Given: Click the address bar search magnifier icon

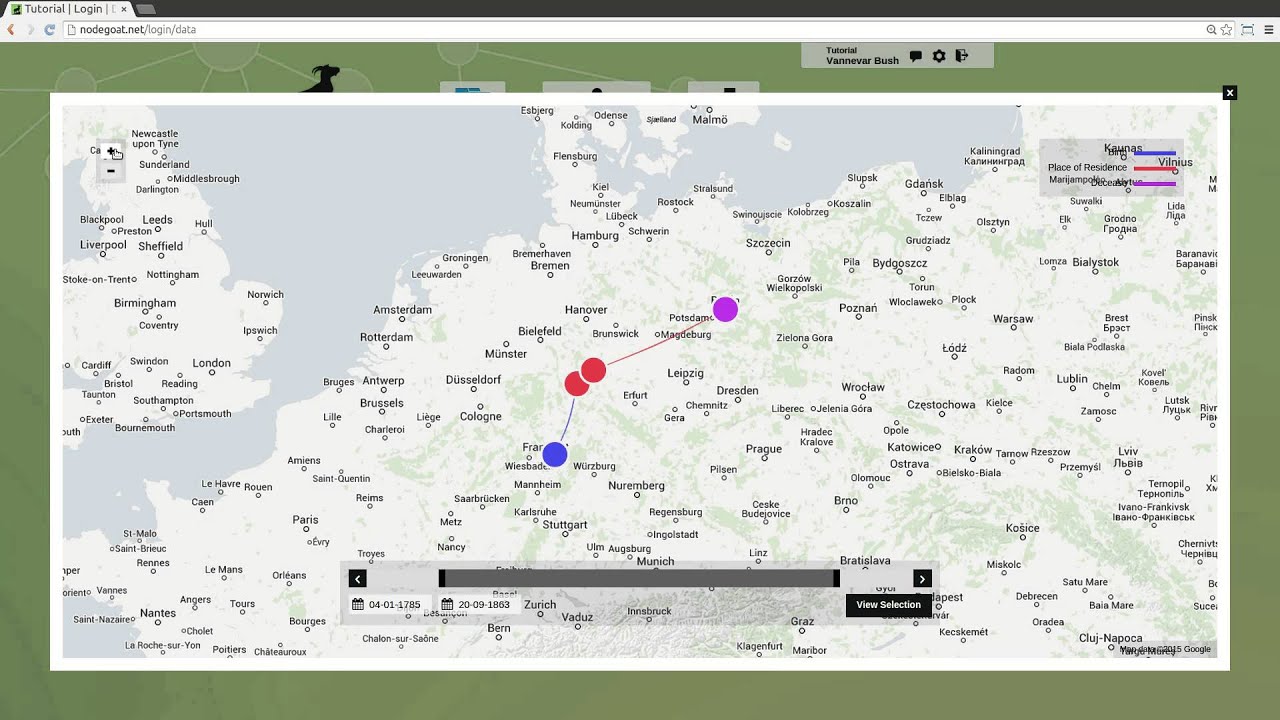Looking at the screenshot, I should pyautogui.click(x=1211, y=30).
